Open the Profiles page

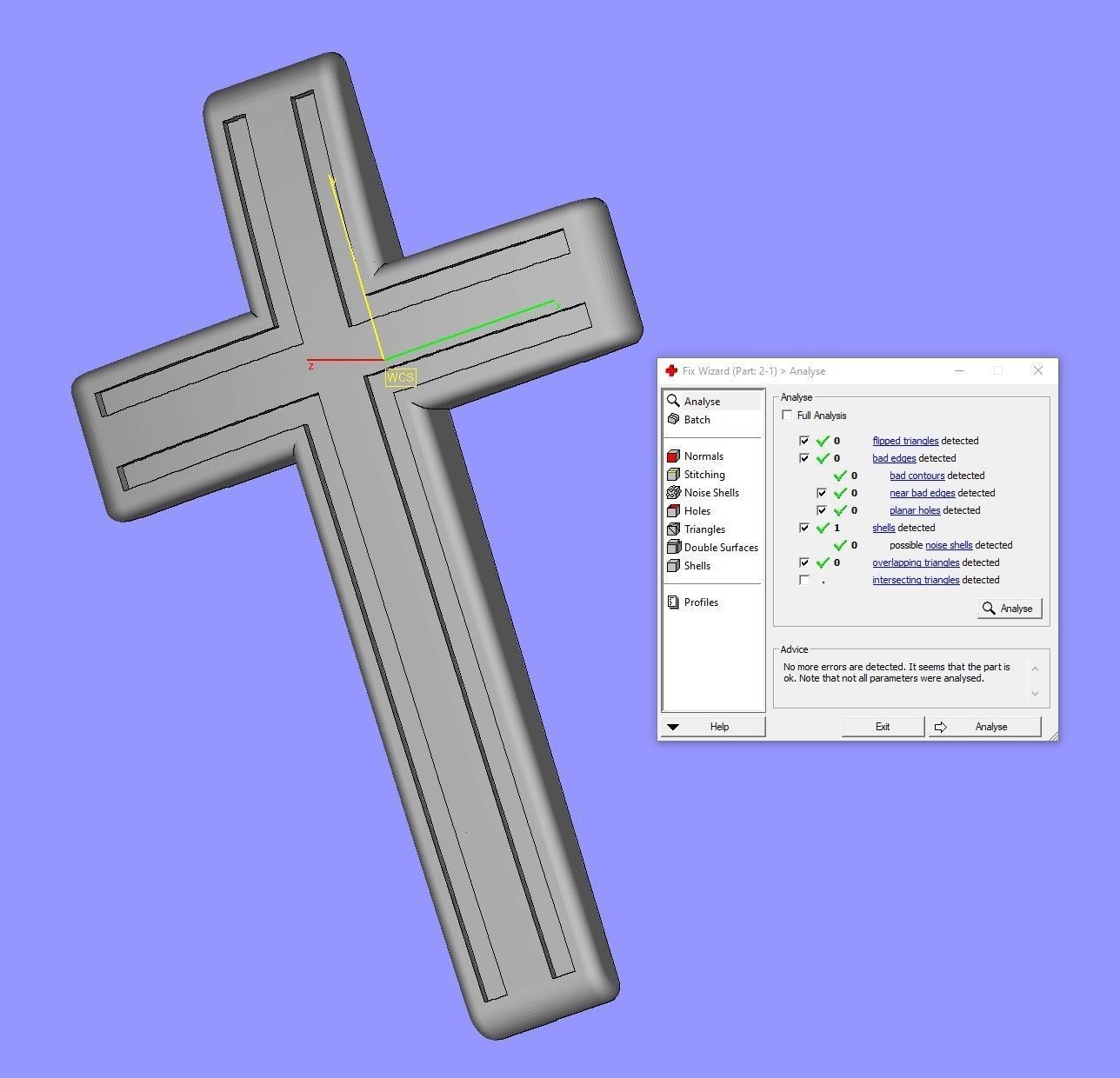coord(701,602)
